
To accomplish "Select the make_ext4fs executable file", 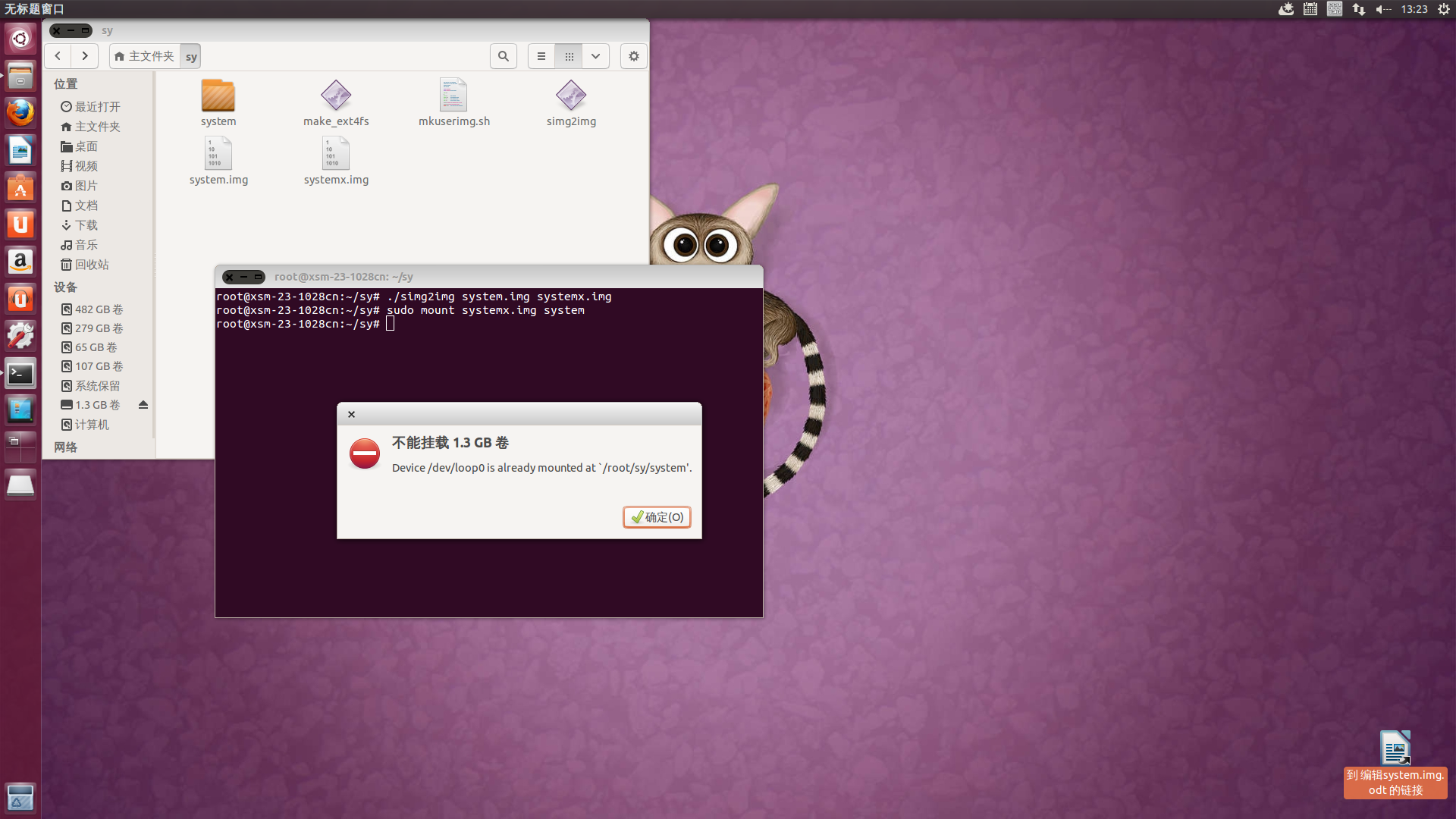I will 336,103.
